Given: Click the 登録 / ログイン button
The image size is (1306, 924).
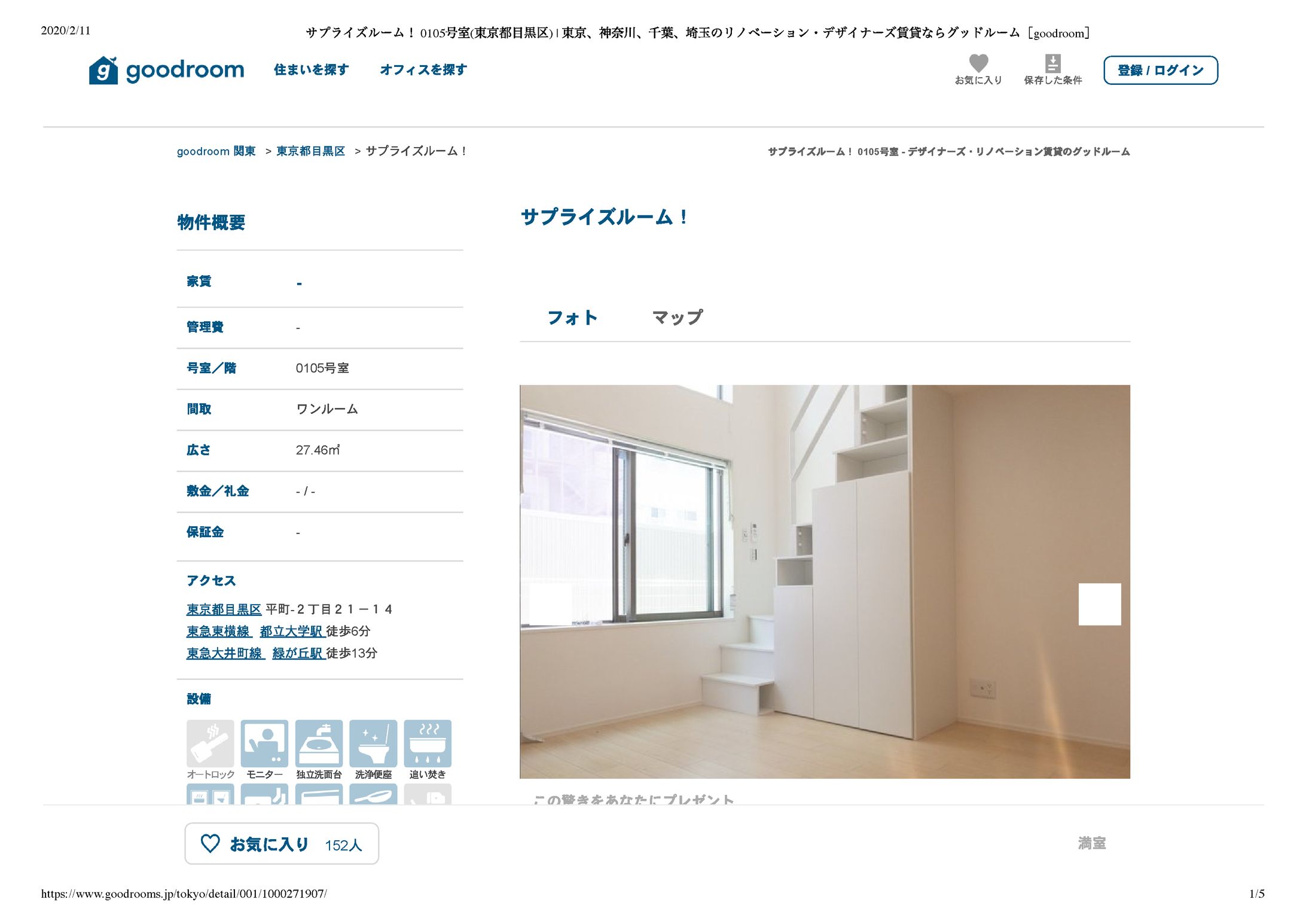Looking at the screenshot, I should point(1160,71).
